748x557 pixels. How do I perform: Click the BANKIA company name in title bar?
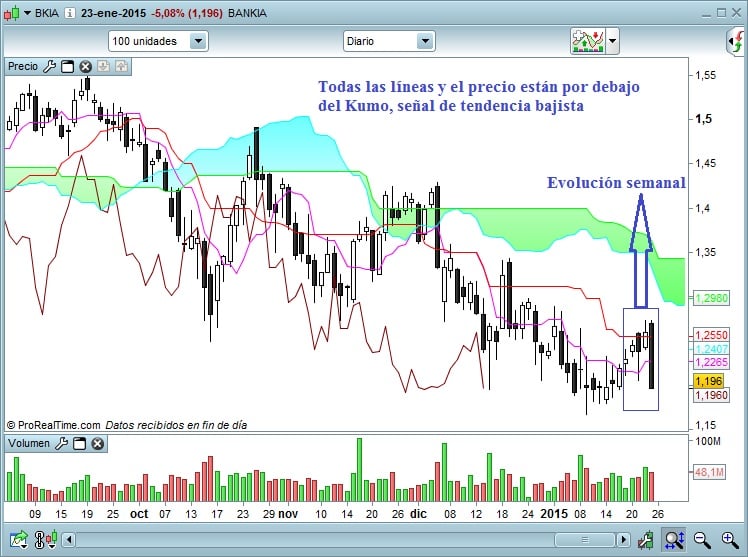247,13
